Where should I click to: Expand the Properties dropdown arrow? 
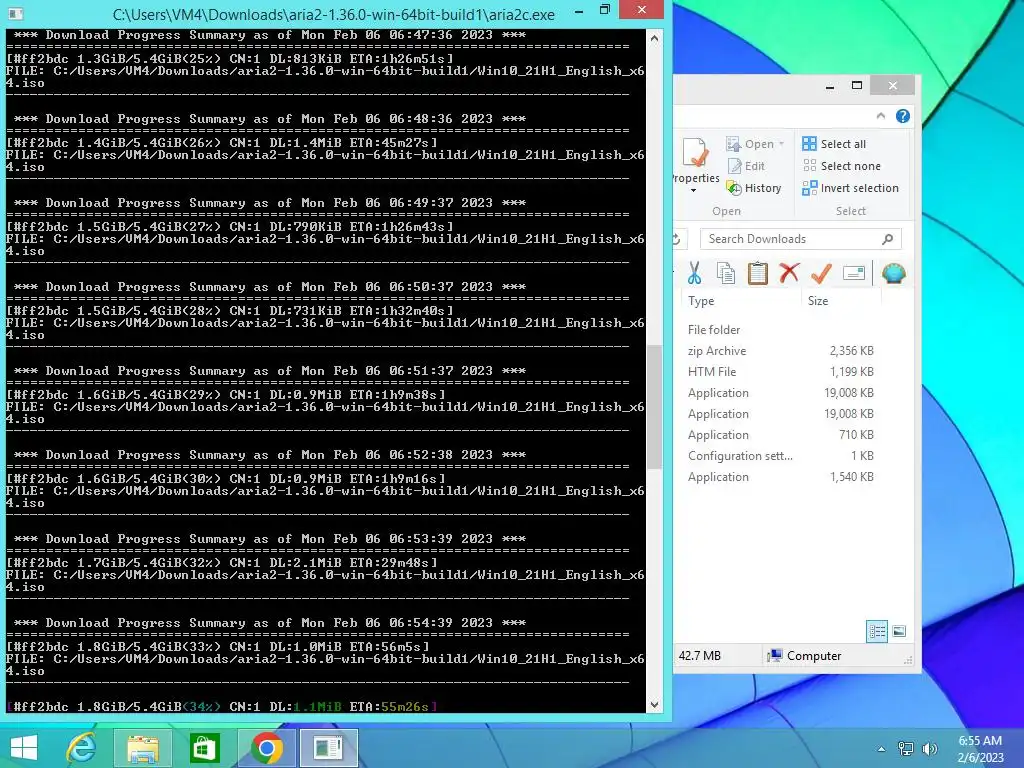tap(694, 191)
